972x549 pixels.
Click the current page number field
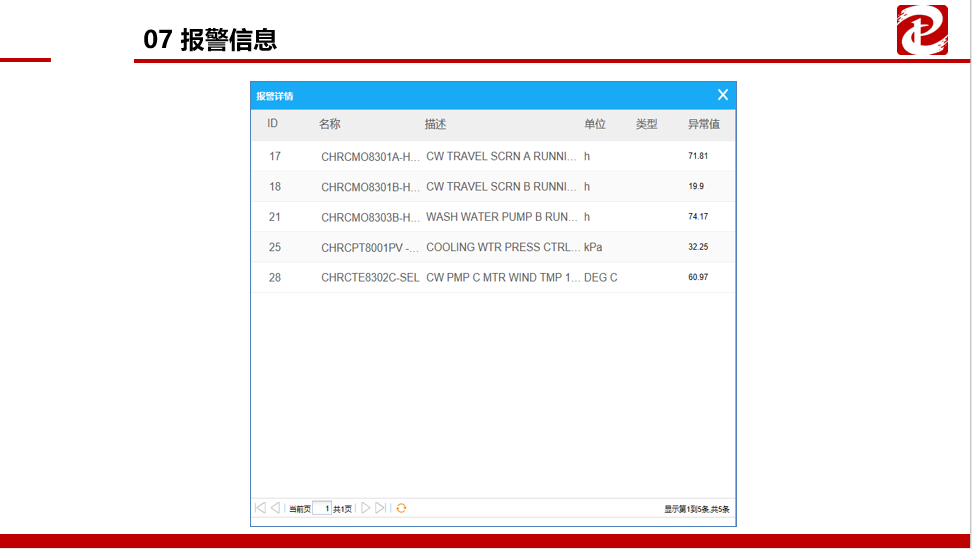click(321, 508)
